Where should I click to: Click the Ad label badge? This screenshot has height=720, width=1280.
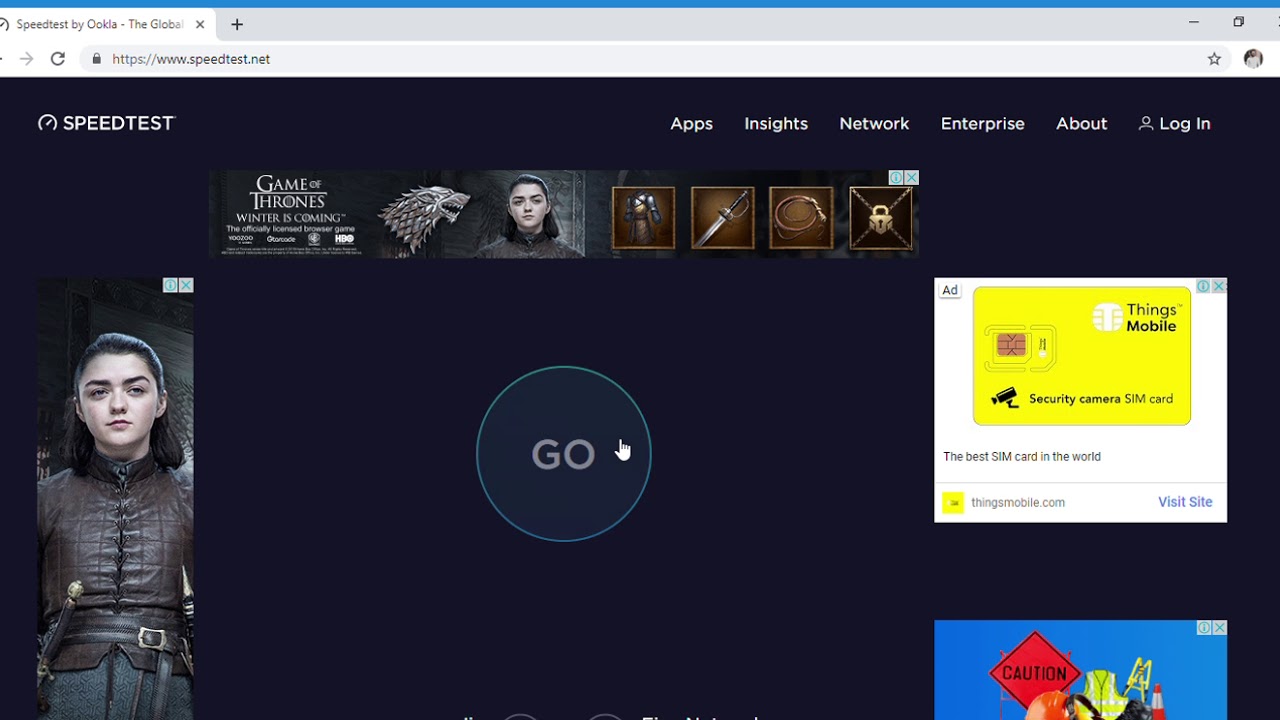pyautogui.click(x=949, y=290)
